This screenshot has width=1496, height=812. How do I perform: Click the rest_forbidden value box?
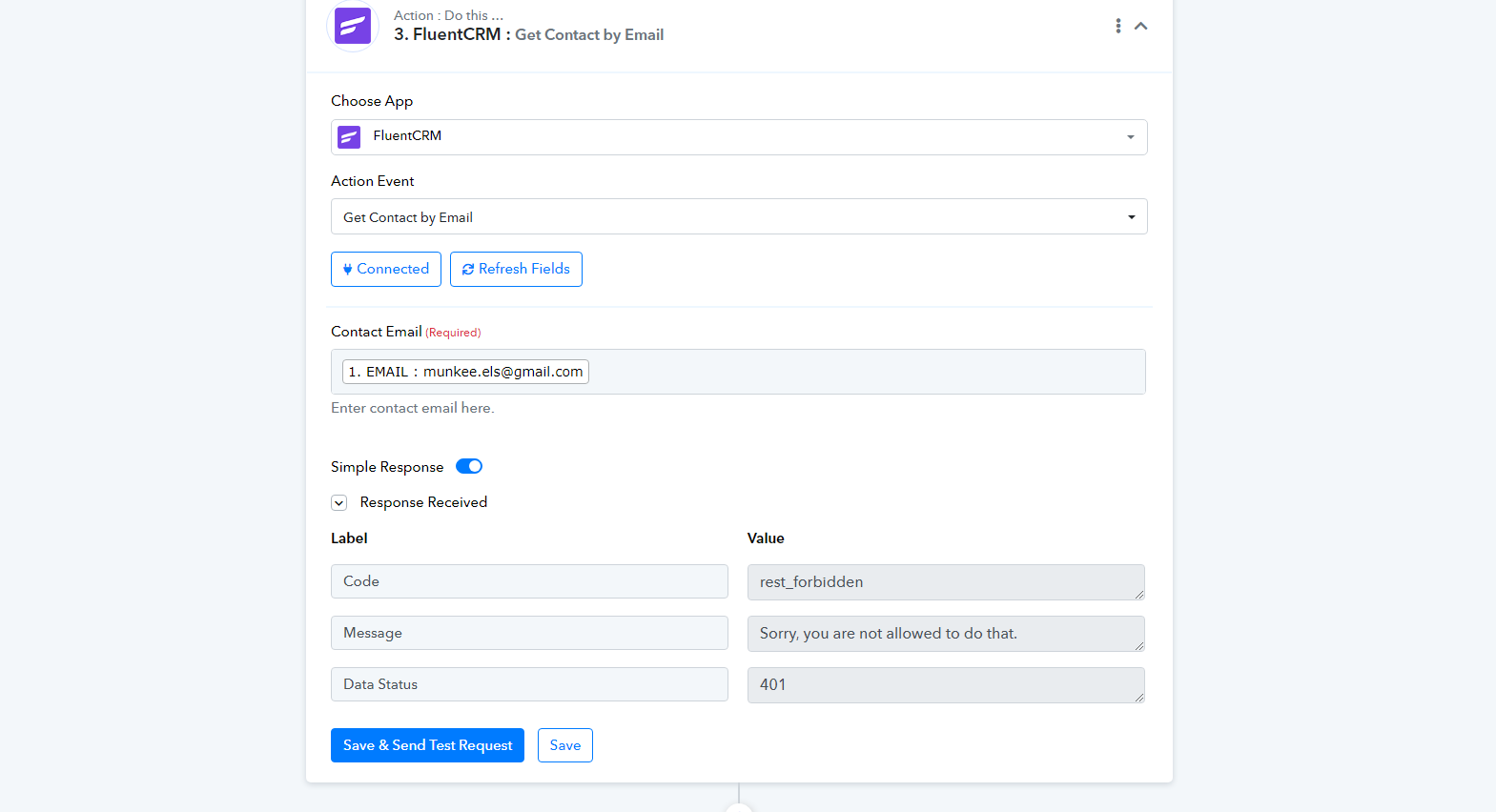[946, 582]
